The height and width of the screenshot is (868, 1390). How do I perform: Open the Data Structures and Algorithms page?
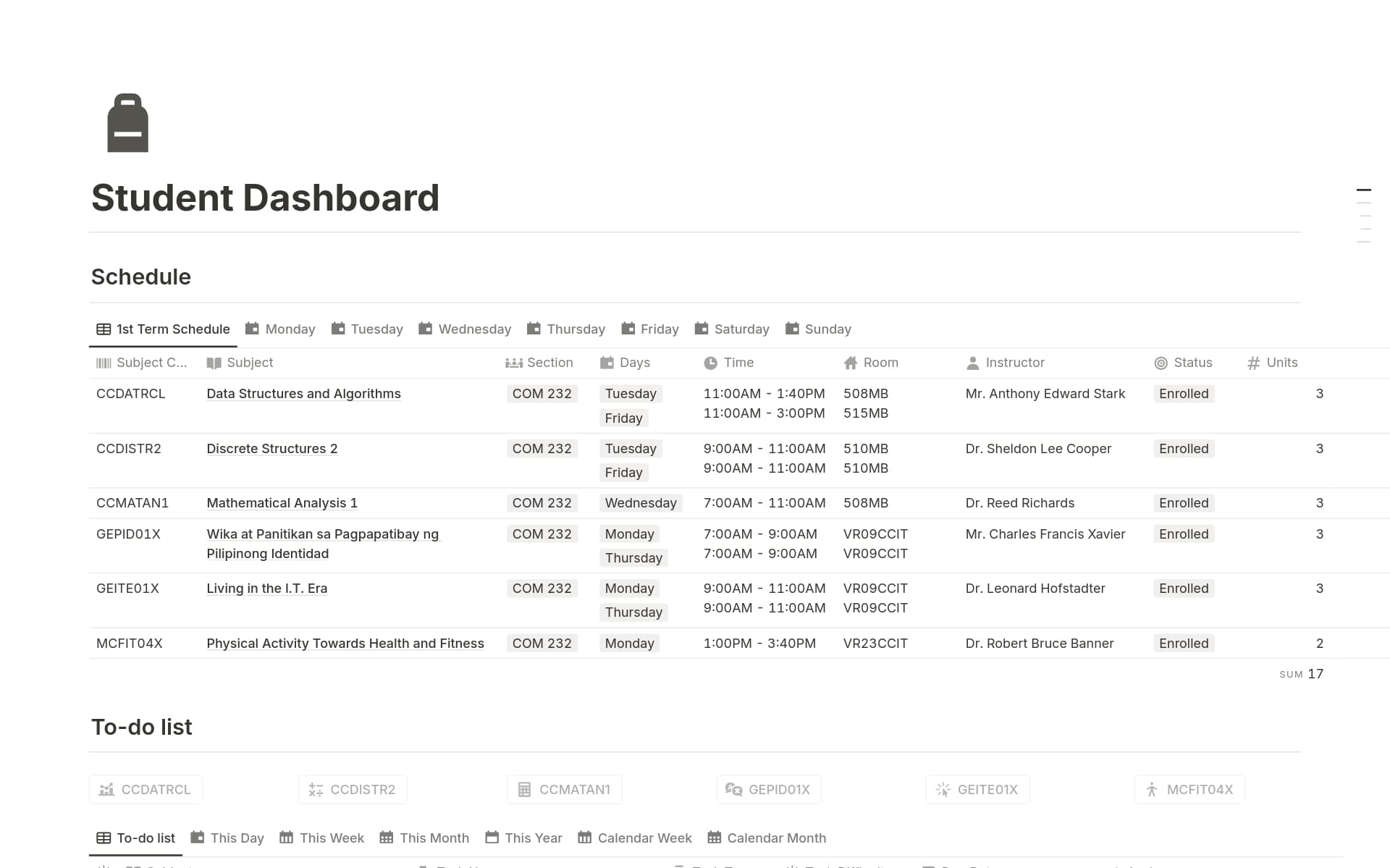click(x=303, y=393)
